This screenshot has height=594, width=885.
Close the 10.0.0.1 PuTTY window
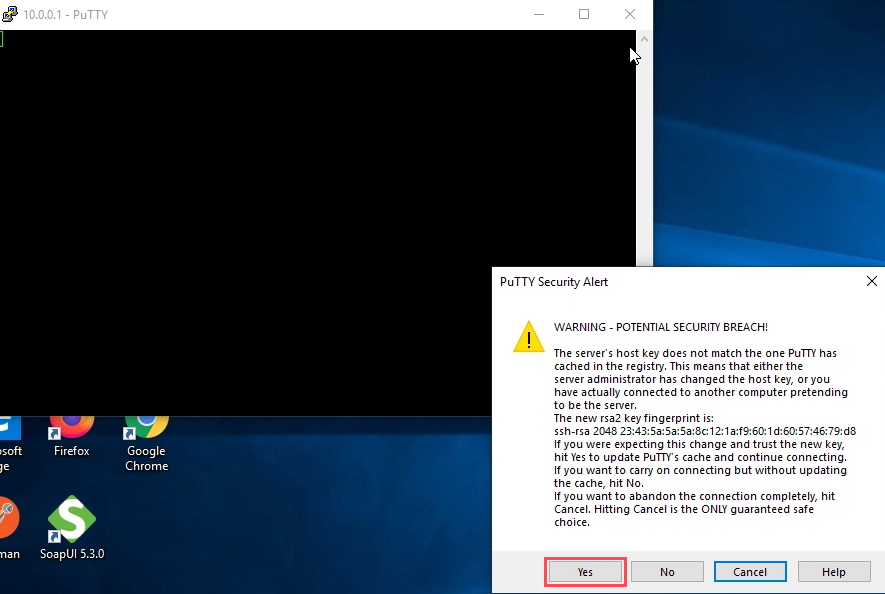630,14
